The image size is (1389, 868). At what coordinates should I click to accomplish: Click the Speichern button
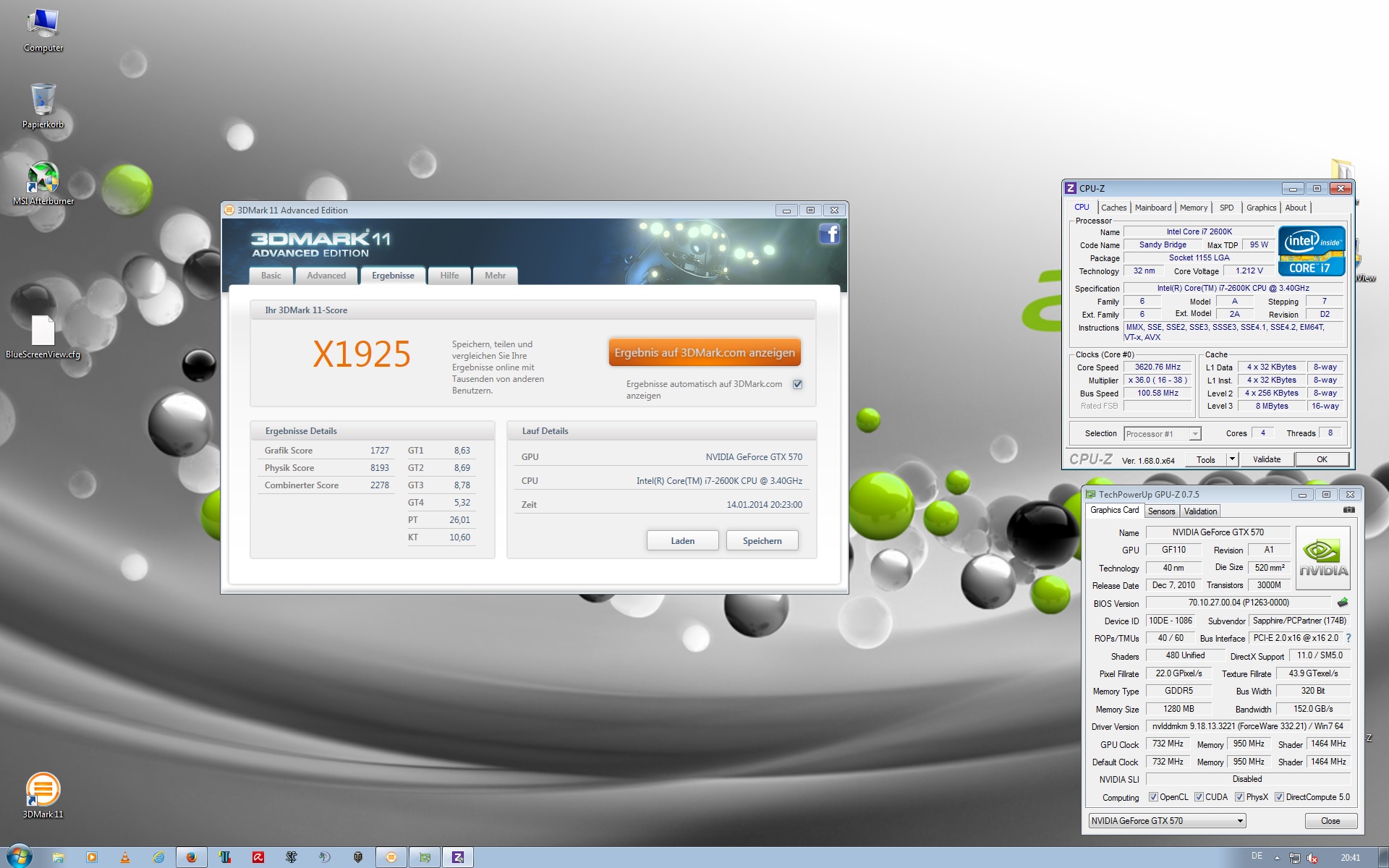pos(762,541)
